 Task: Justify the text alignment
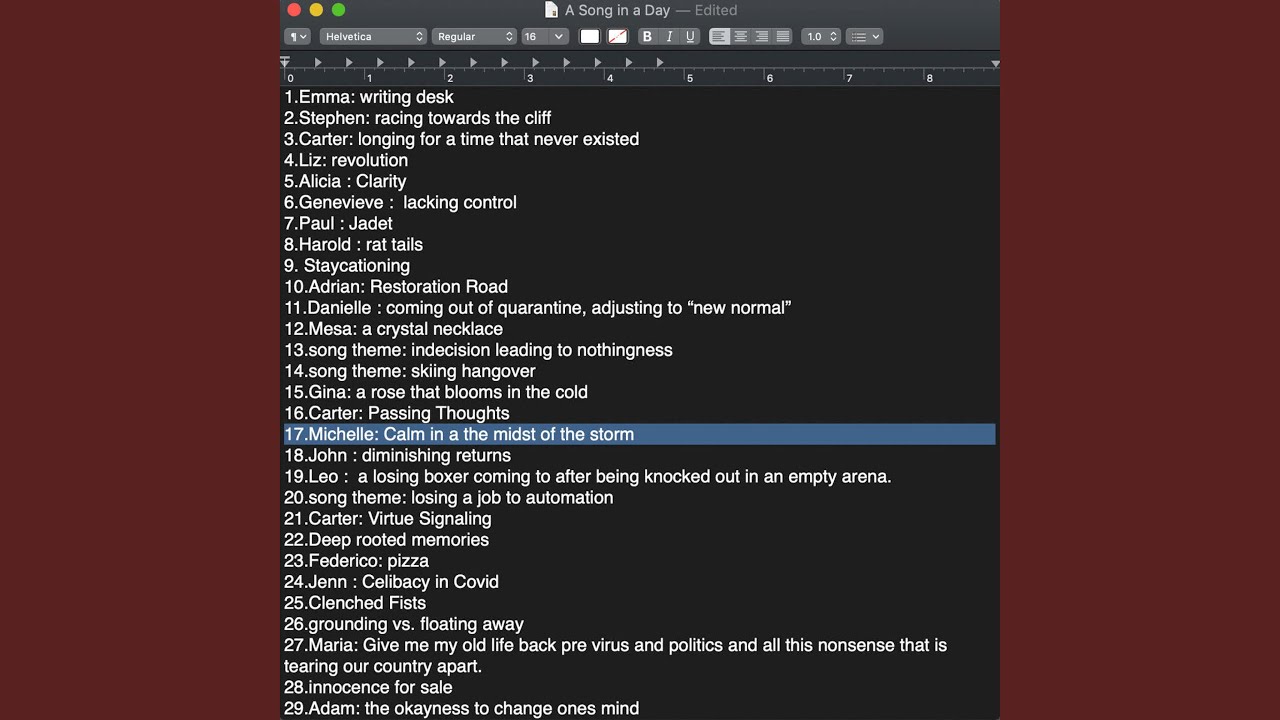pyautogui.click(x=783, y=36)
